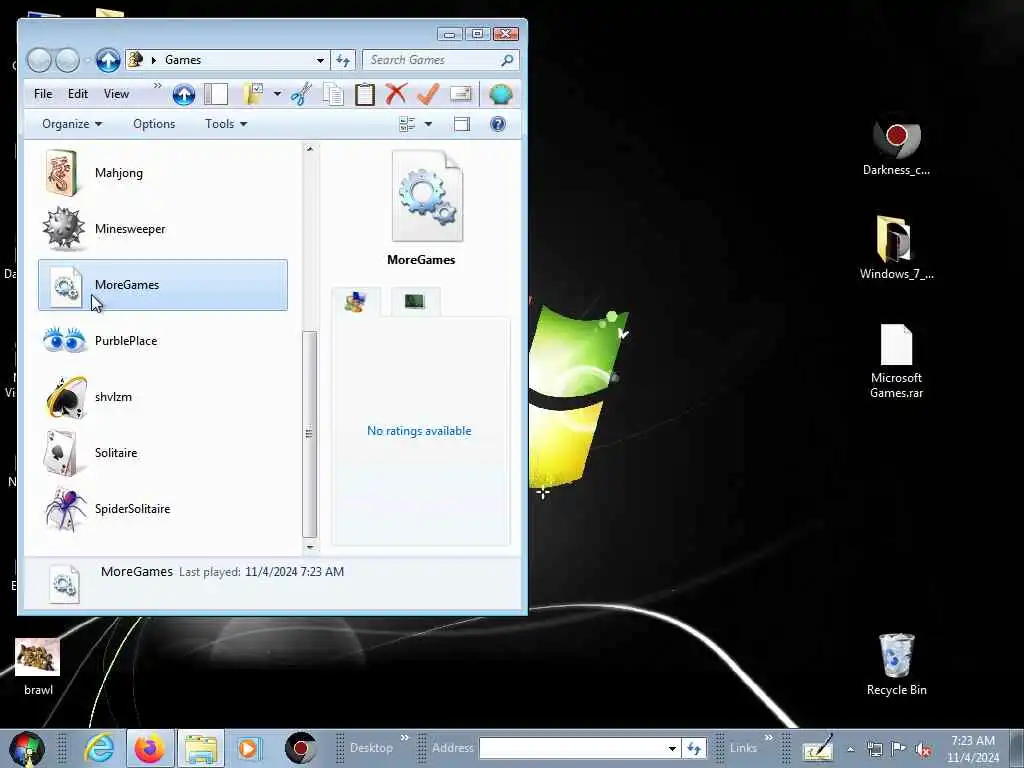Click the orange checkmark icon
The width and height of the screenshot is (1024, 768).
pos(428,95)
